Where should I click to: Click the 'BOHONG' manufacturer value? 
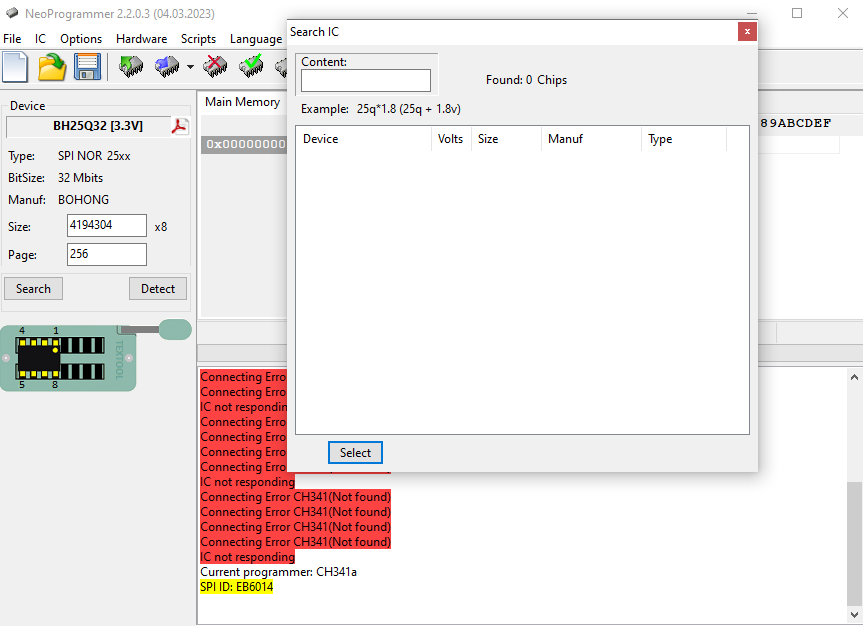tap(84, 200)
